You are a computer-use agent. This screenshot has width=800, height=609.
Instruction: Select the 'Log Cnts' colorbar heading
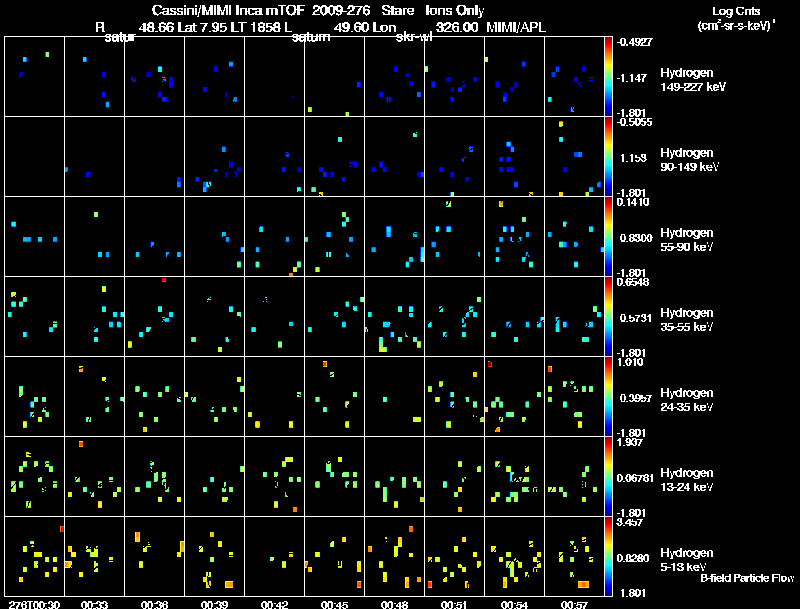tap(736, 11)
